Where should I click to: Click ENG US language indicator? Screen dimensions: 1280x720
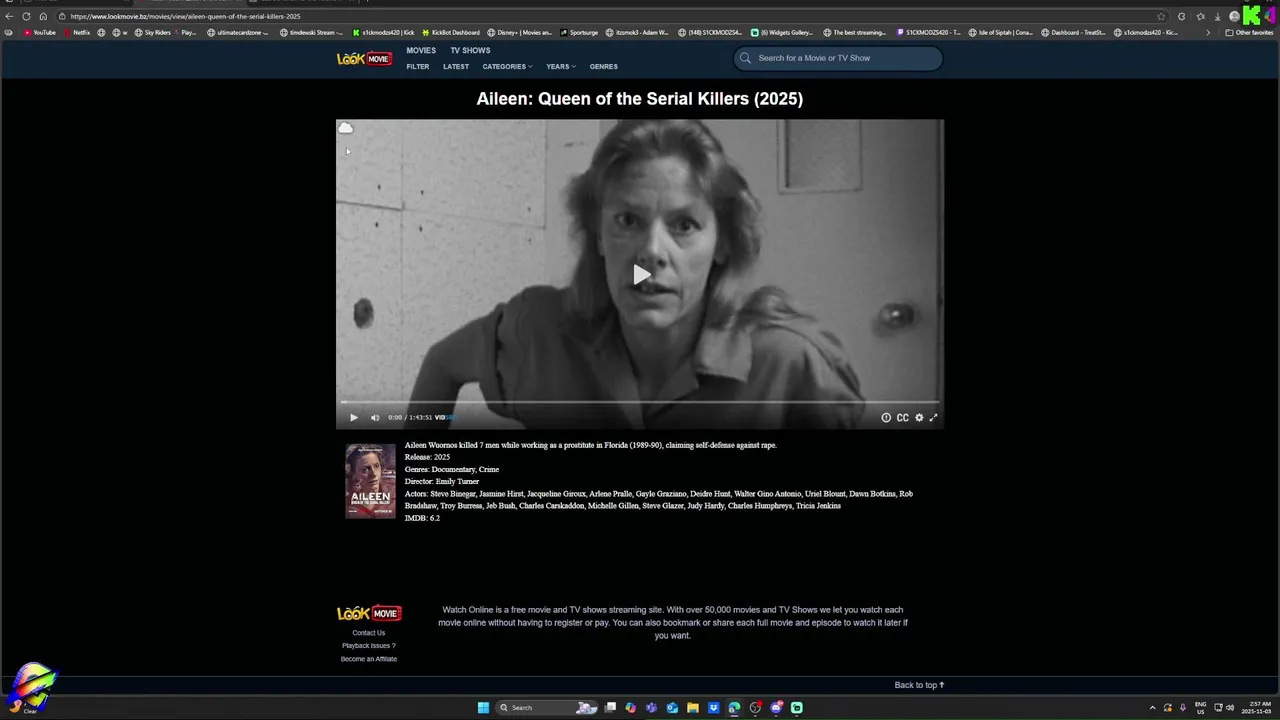pos(1200,708)
